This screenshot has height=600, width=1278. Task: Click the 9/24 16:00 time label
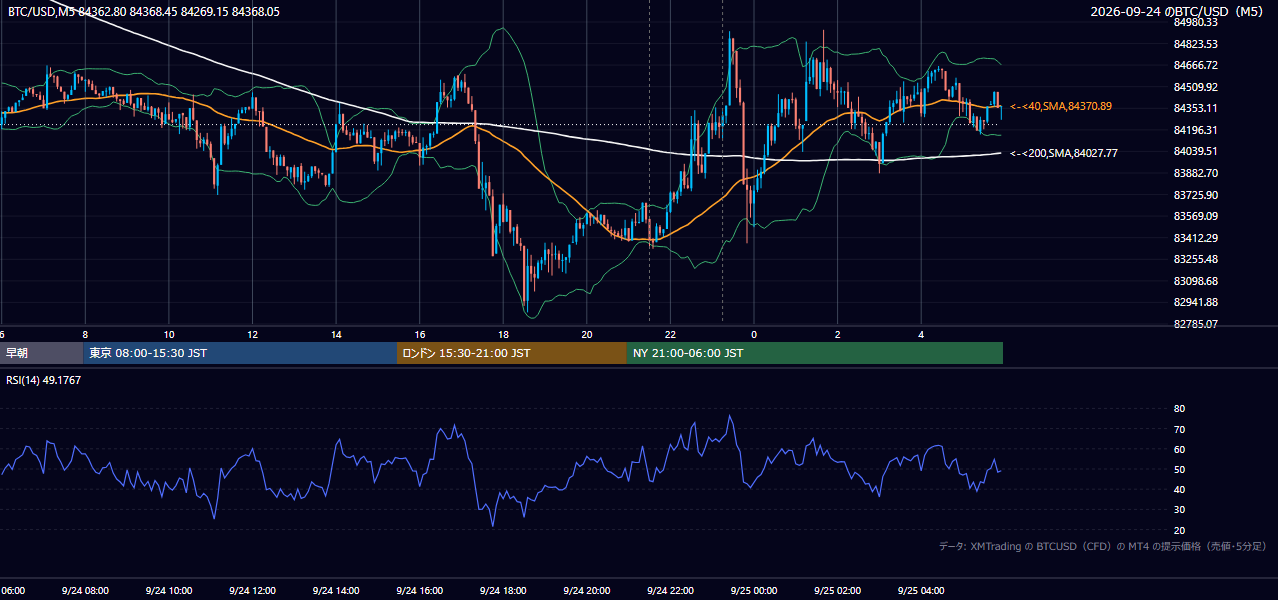[x=420, y=591]
